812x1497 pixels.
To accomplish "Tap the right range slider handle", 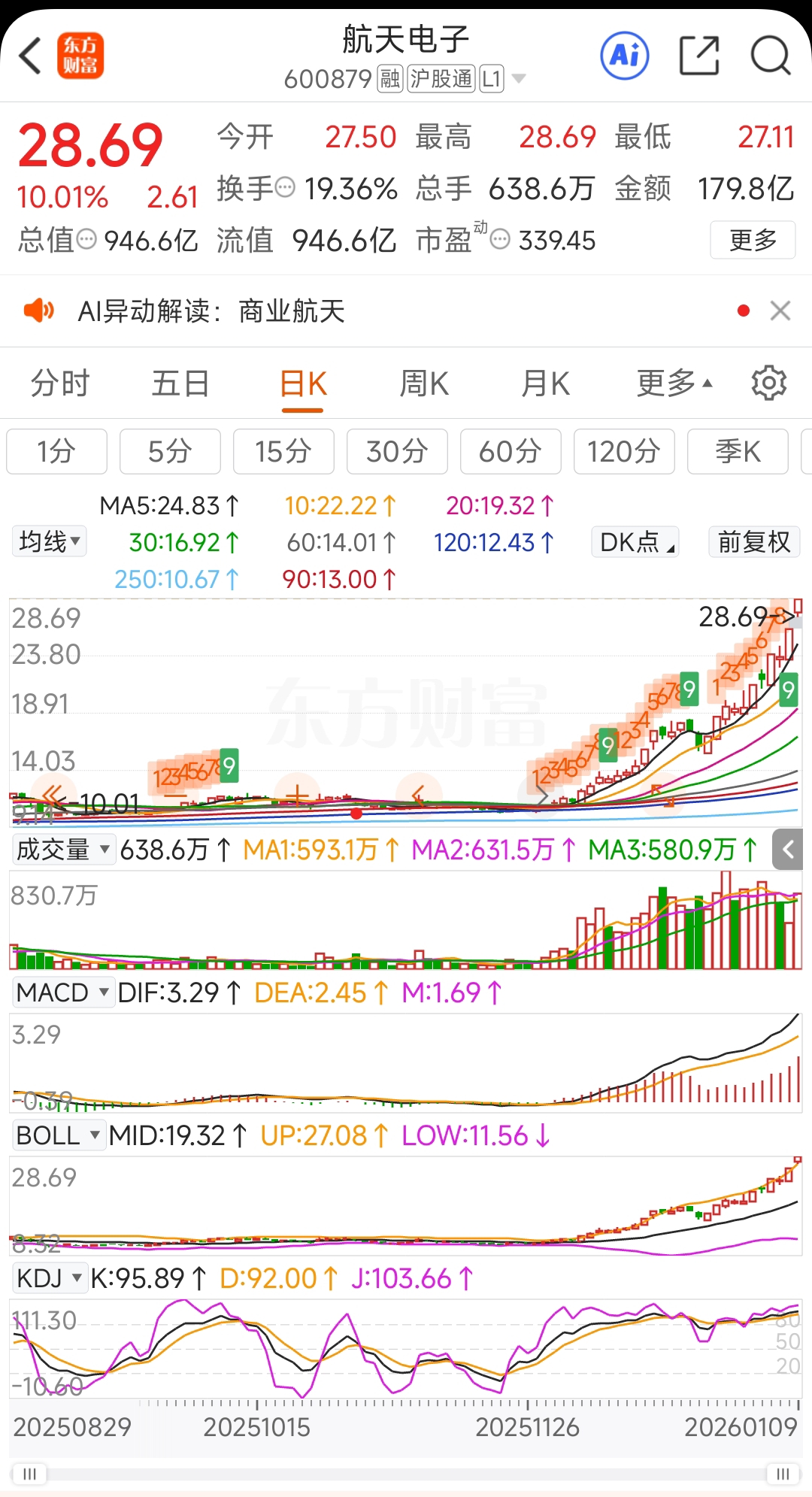I will [783, 1473].
